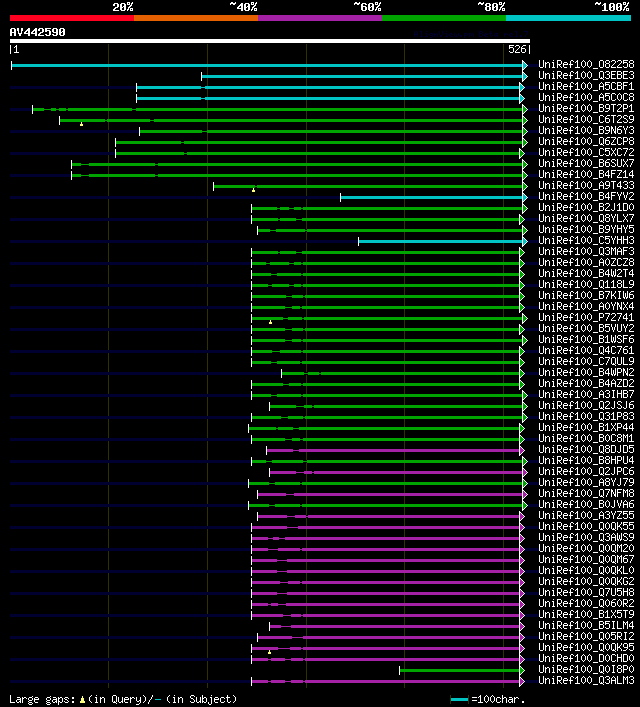Click the UniRef100_Q118L9 label
The width and height of the screenshot is (640, 707).
(586, 285)
